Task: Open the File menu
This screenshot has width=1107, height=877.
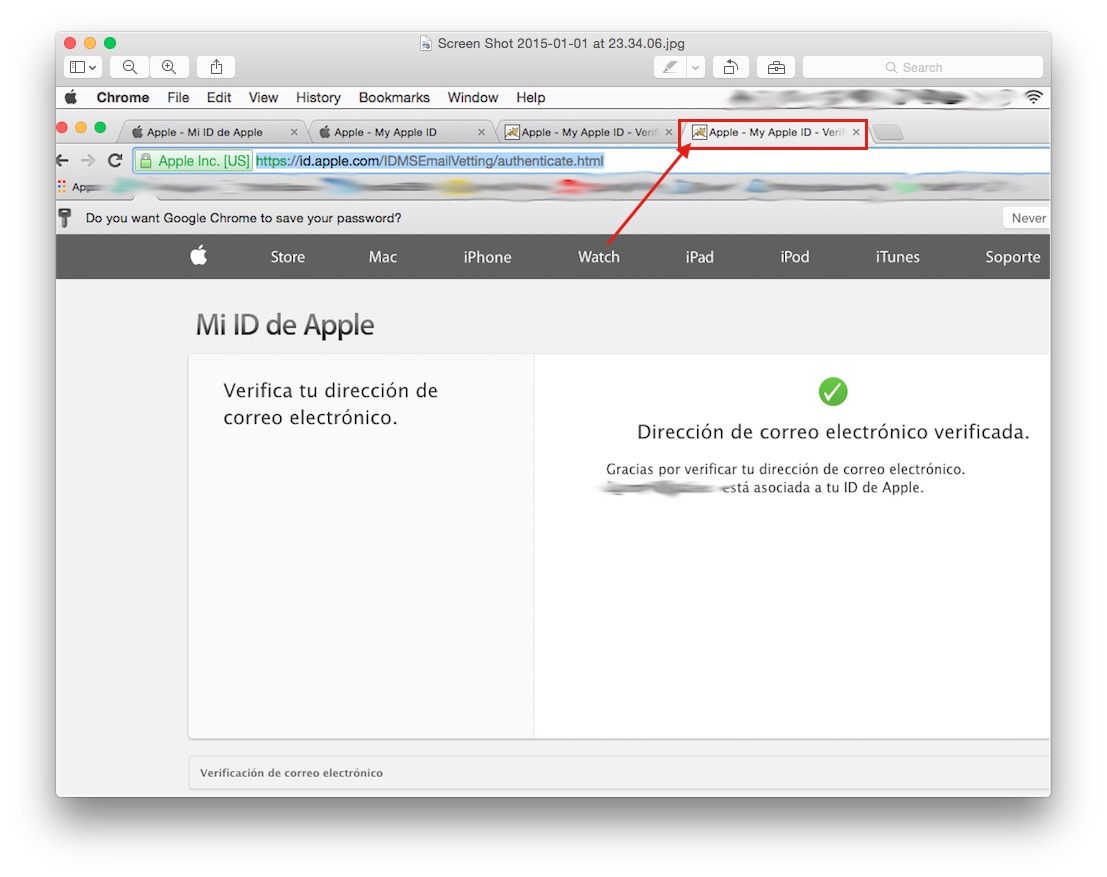Action: [x=178, y=97]
